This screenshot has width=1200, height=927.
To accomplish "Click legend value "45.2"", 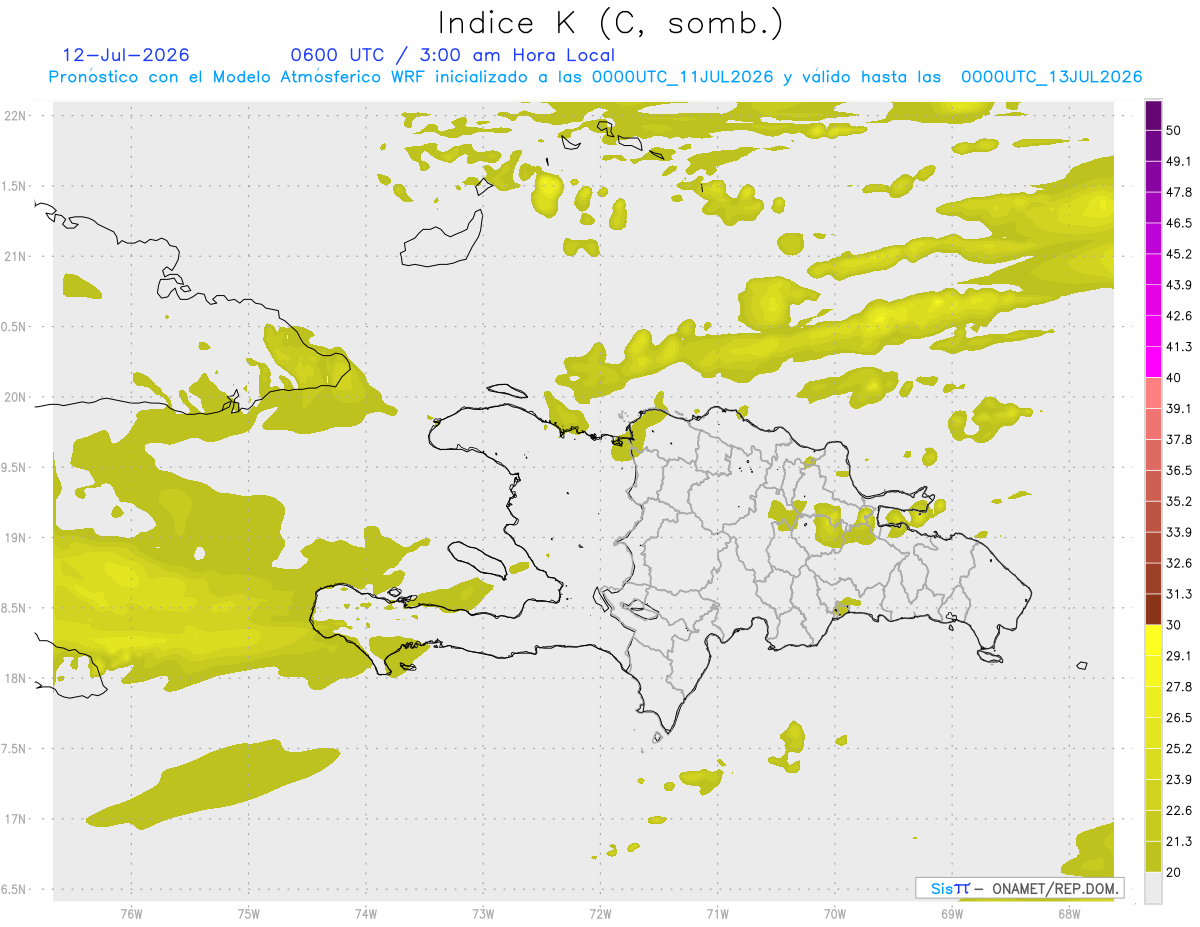I will point(1179,254).
